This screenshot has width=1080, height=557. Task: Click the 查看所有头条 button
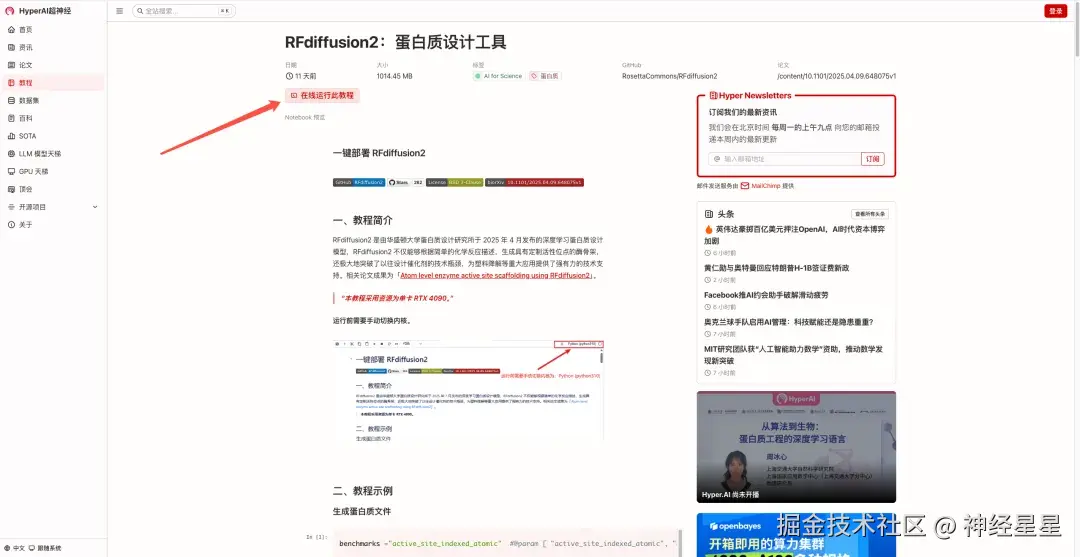coord(870,214)
